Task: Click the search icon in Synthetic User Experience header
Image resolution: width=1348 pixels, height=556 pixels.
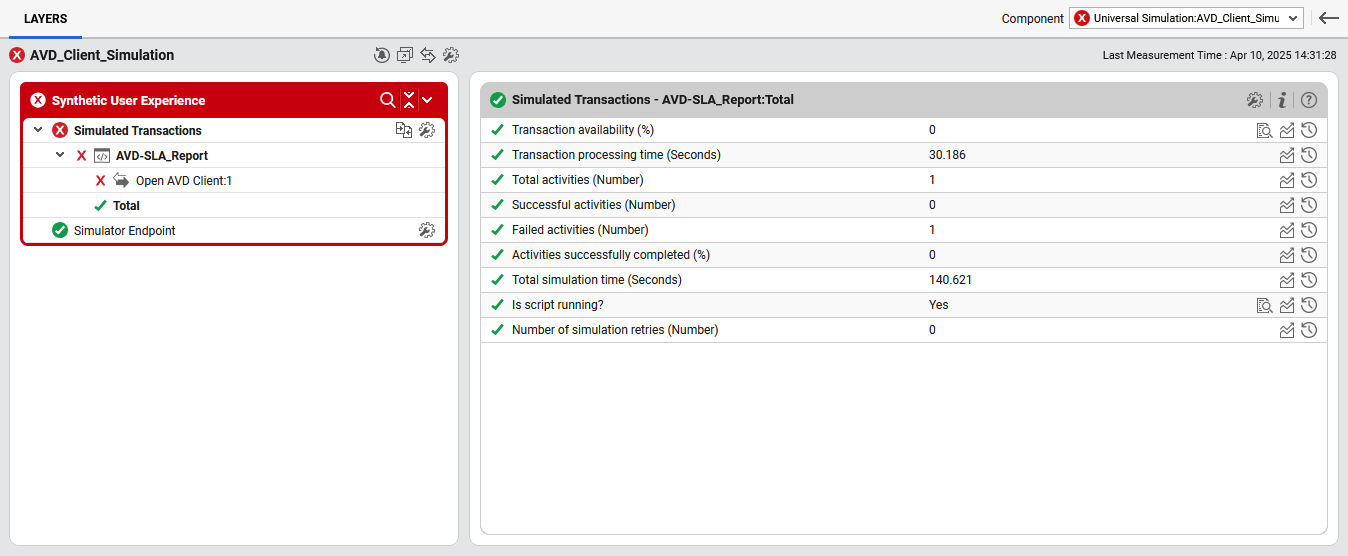Action: click(387, 100)
